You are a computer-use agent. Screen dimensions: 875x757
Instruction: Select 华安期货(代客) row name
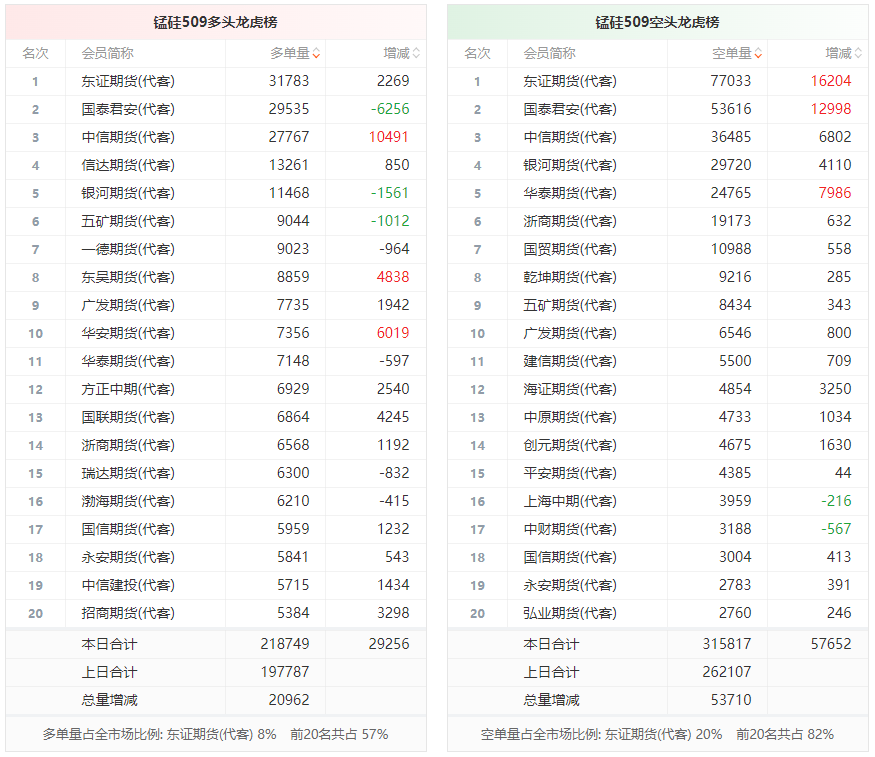tap(128, 333)
